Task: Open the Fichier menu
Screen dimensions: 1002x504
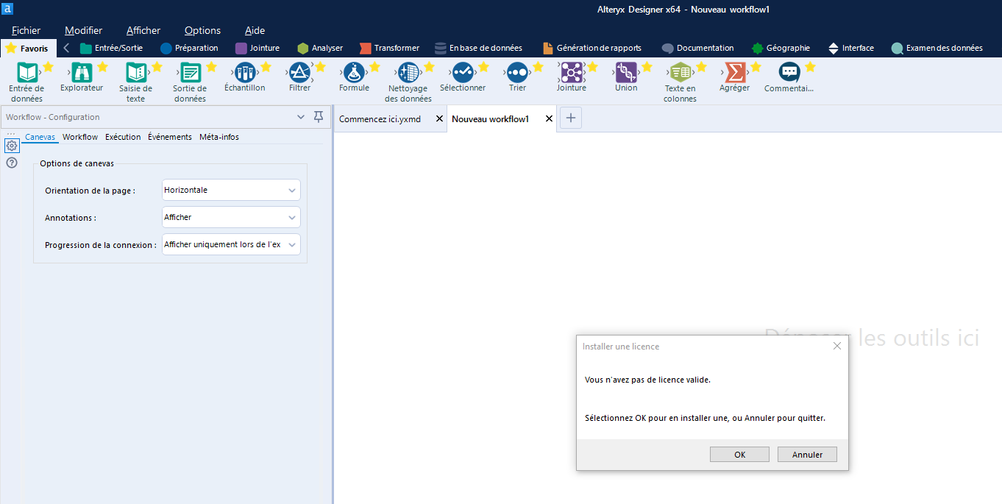Action: tap(26, 31)
